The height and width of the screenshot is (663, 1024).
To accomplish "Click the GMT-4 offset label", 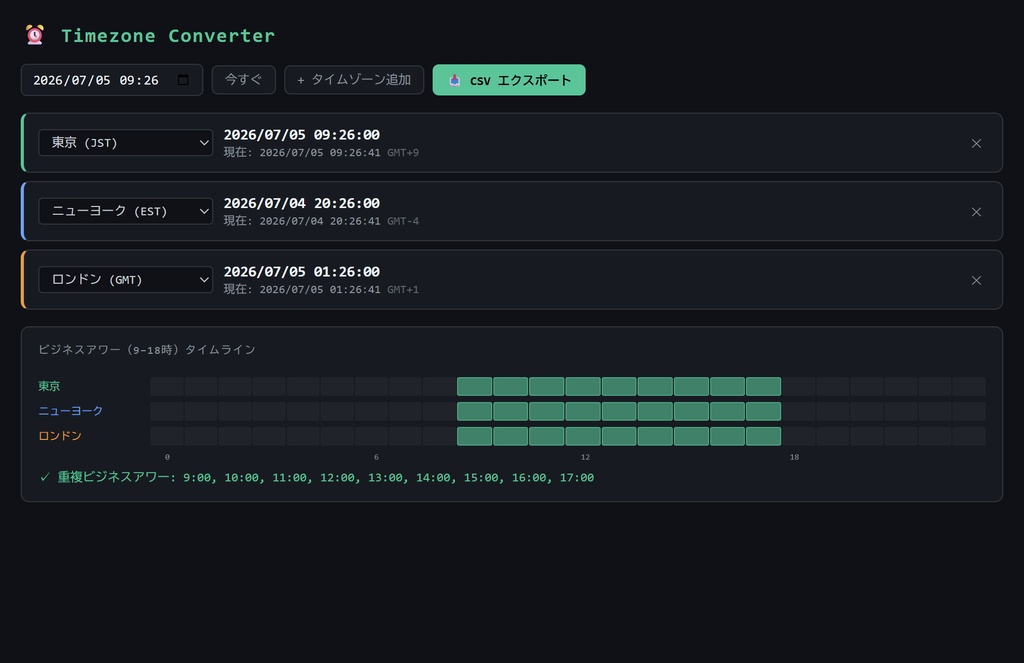I will tap(403, 221).
